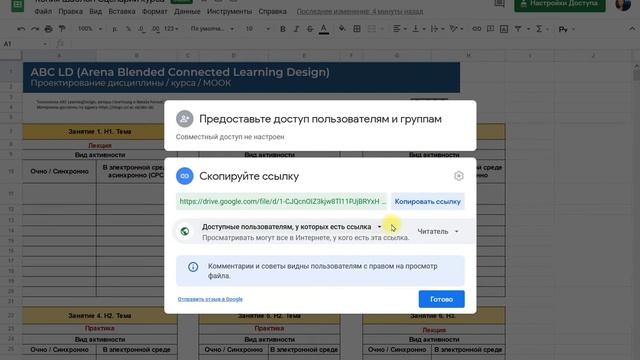Click the Insert link toolbar icon
Image resolution: width=640 pixels, height=360 pixels.
(476, 29)
